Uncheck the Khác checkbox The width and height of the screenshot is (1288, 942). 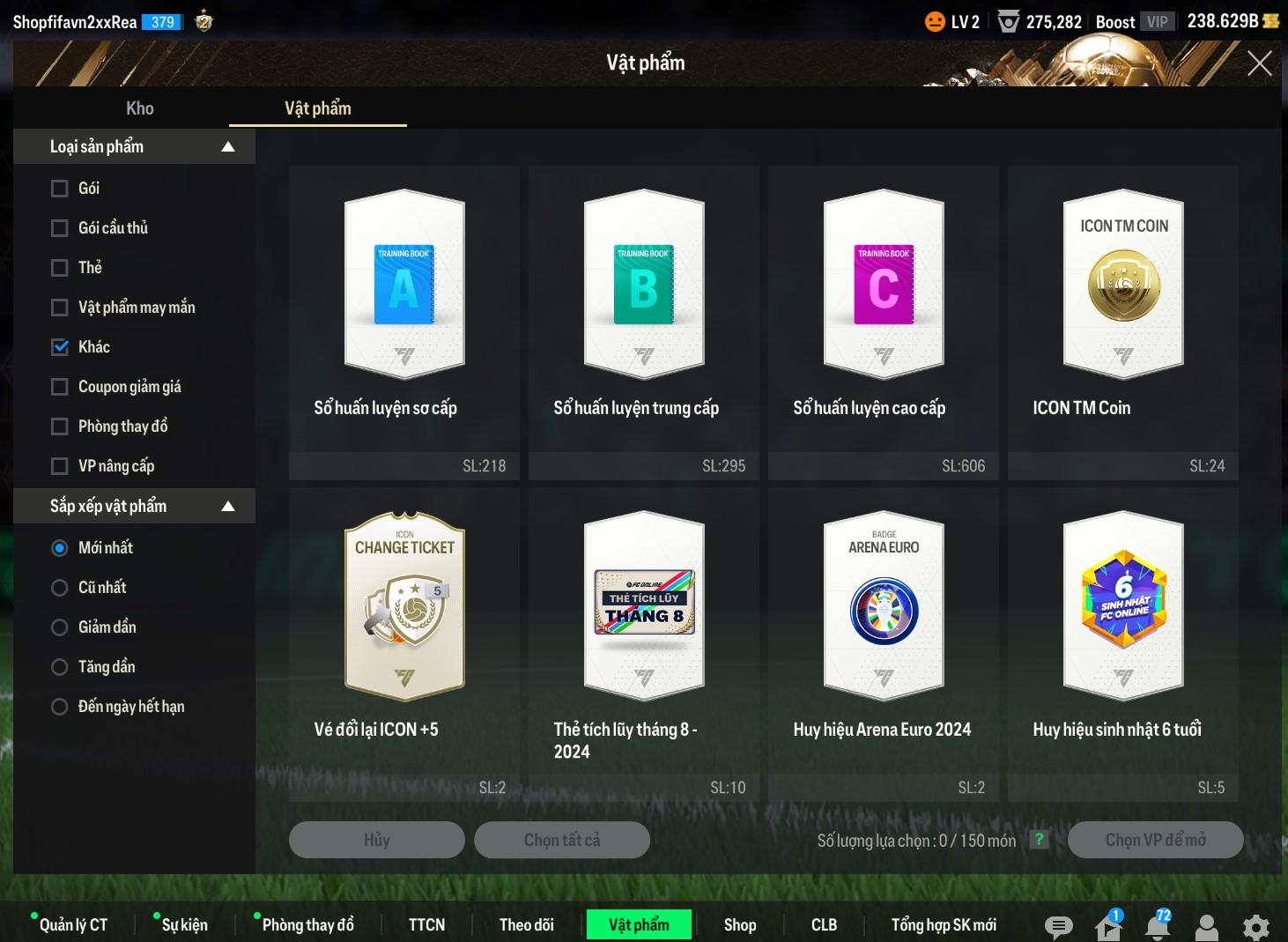(60, 347)
